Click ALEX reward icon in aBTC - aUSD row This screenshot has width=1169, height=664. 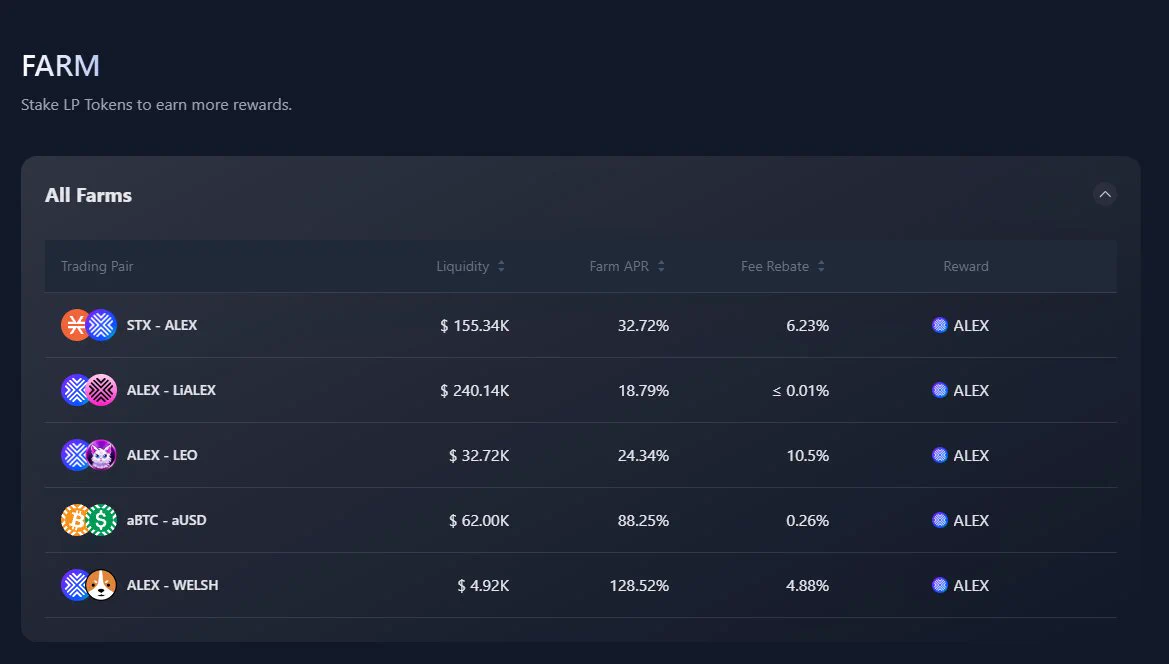coord(940,519)
